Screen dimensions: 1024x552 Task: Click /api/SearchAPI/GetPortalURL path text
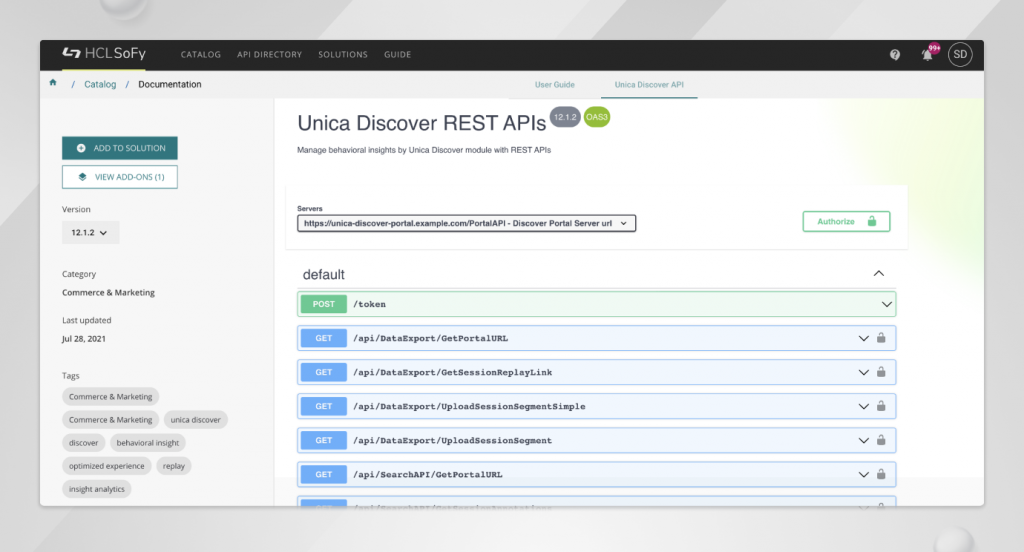pyautogui.click(x=428, y=474)
